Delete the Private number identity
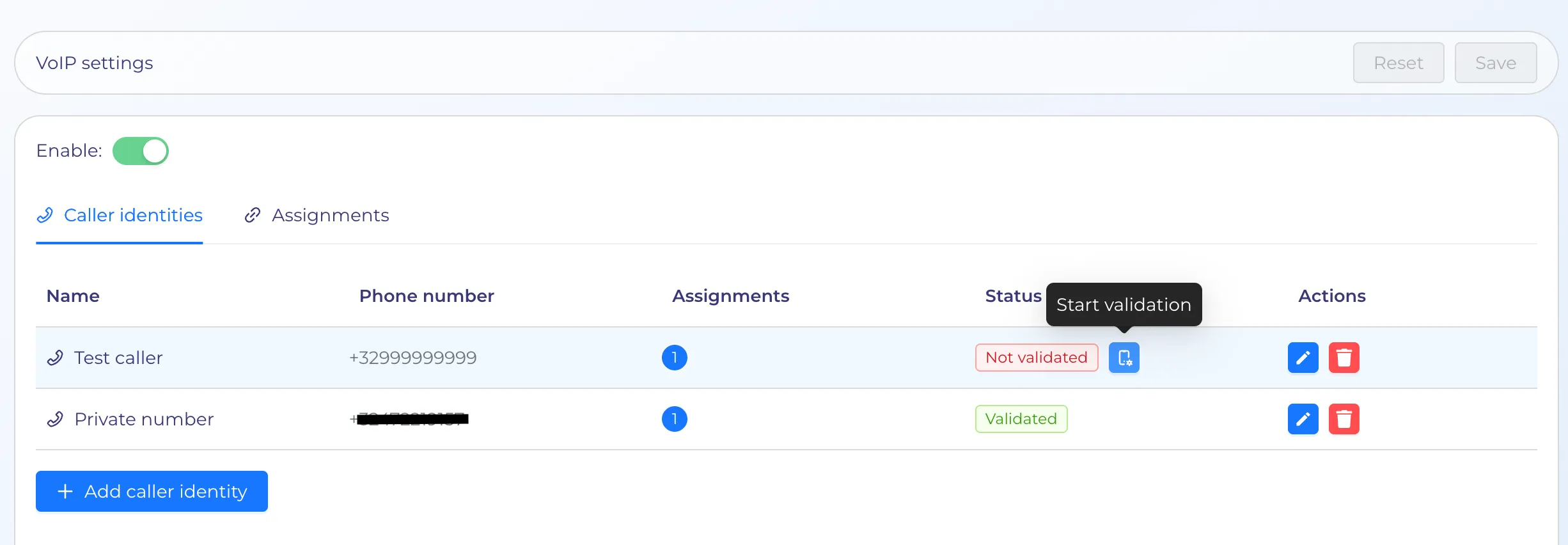Image resolution: width=1568 pixels, height=545 pixels. point(1344,419)
